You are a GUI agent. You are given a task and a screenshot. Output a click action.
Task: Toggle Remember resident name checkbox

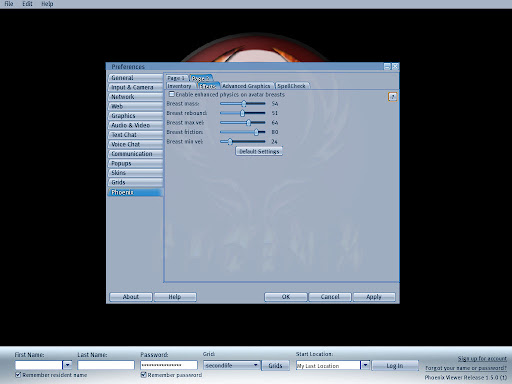[x=18, y=375]
